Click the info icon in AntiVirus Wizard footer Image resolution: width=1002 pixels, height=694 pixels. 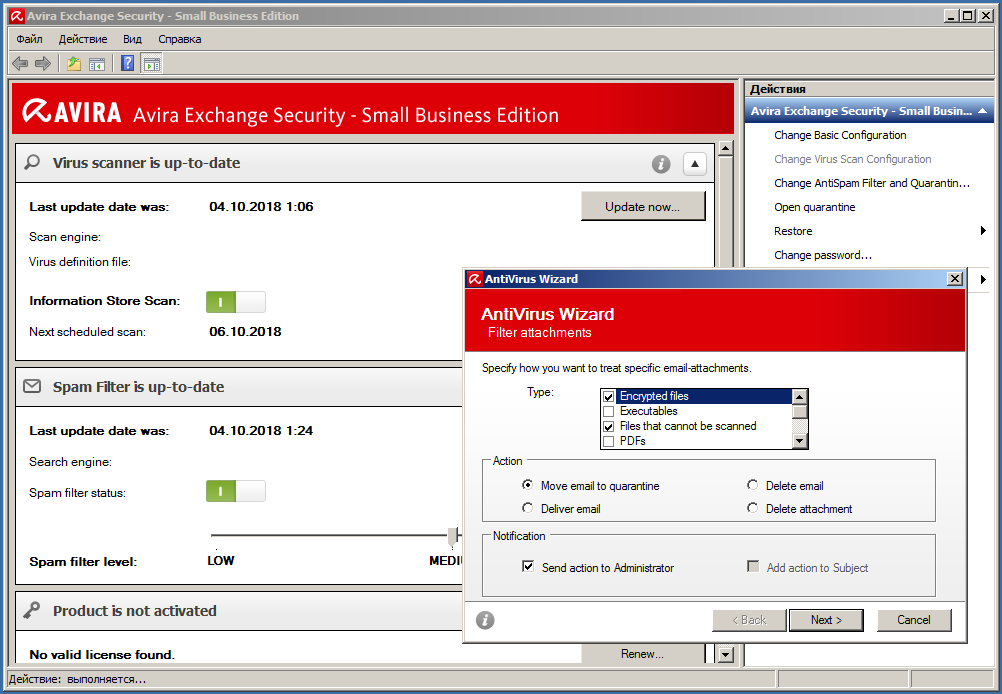point(485,620)
